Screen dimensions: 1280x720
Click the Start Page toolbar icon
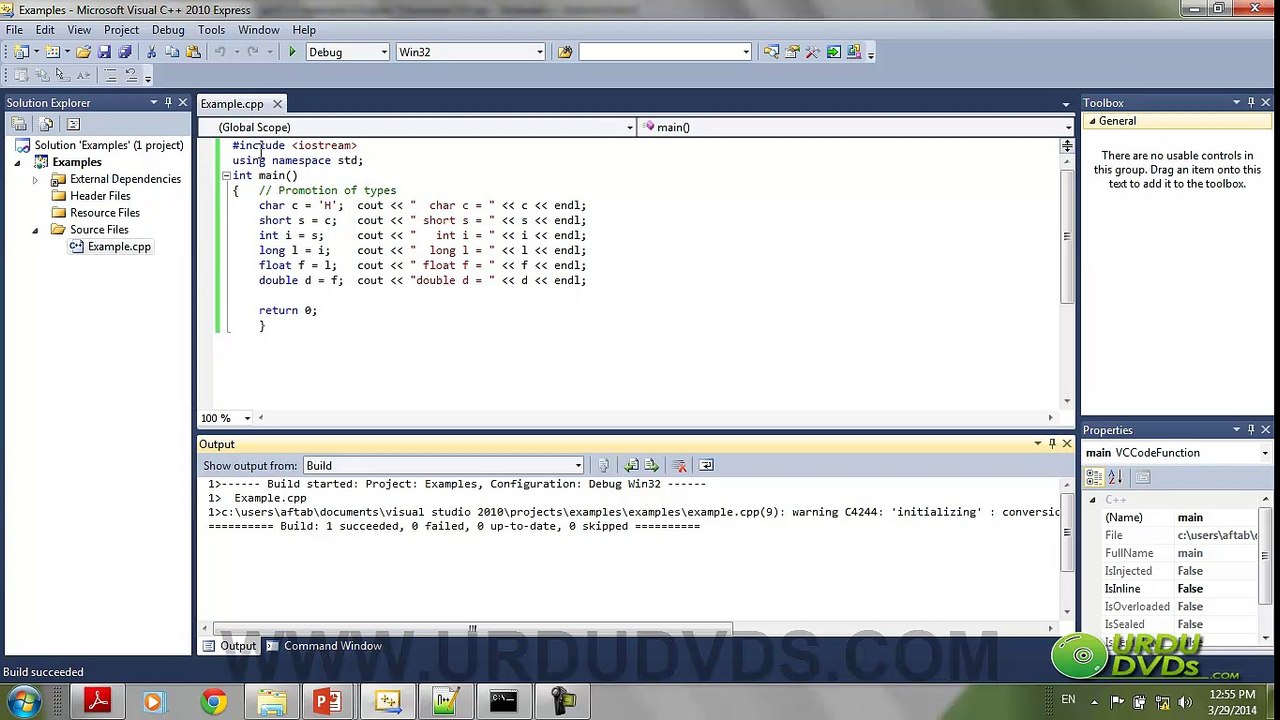click(834, 52)
